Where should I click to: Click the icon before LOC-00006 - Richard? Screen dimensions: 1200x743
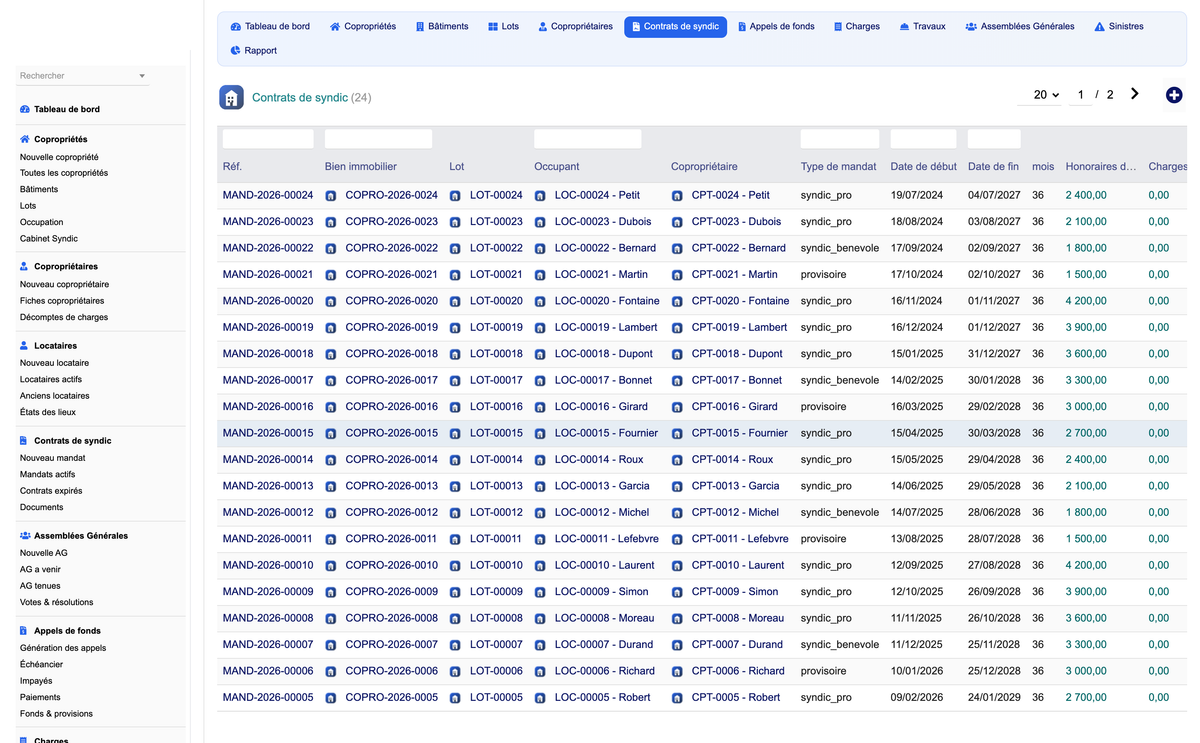540,673
